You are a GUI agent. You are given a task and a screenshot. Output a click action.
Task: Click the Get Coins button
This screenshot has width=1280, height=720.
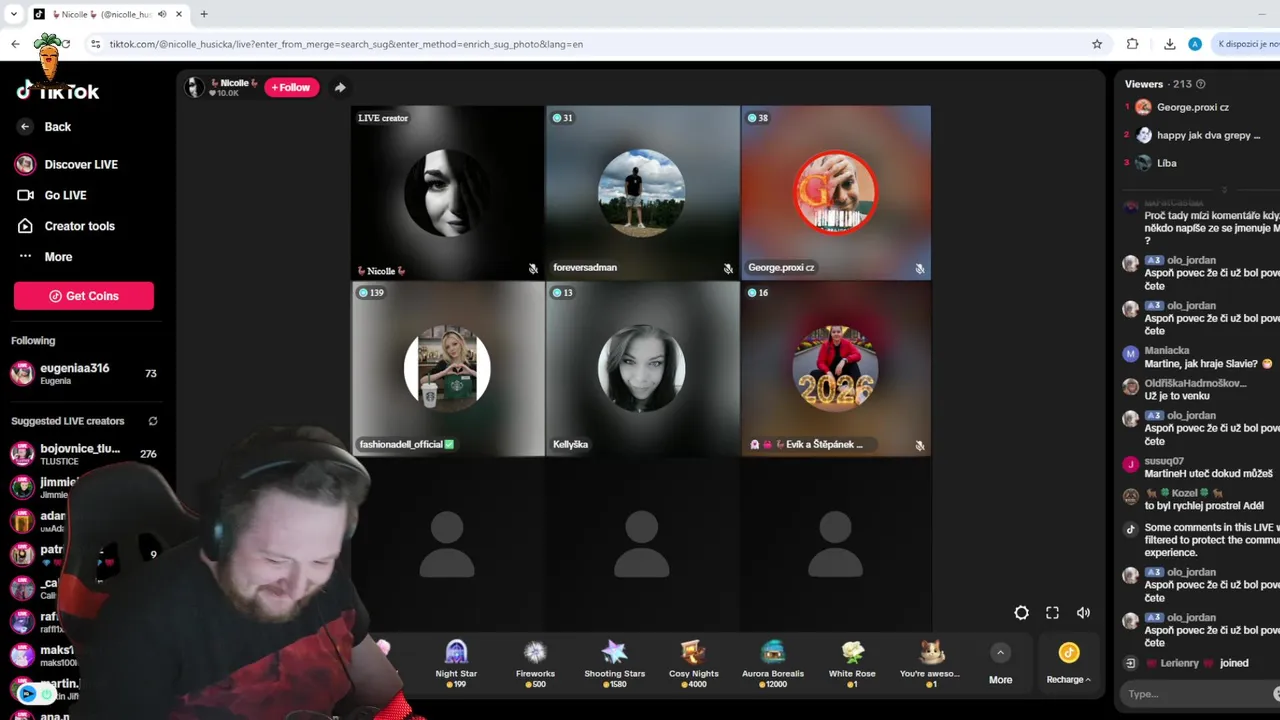point(84,296)
